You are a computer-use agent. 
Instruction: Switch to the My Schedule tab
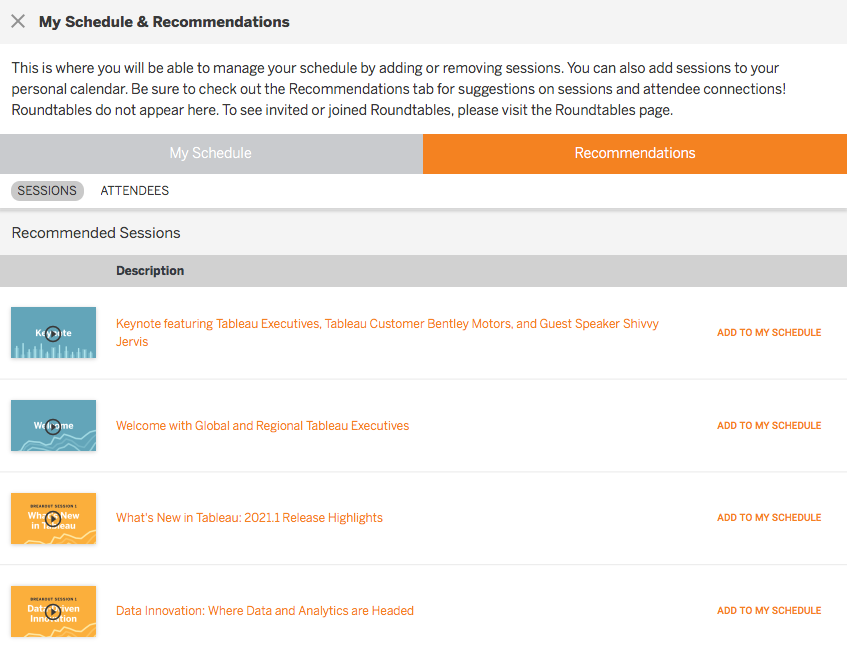tap(211, 153)
